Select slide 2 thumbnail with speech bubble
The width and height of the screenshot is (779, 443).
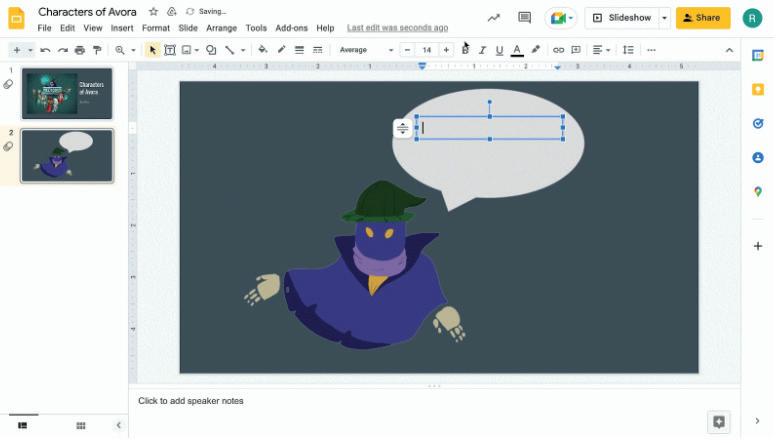[67, 155]
